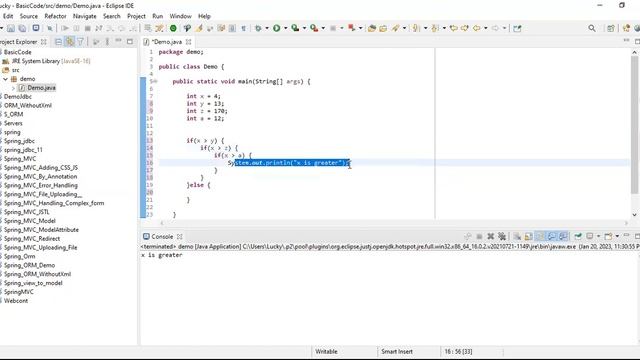The width and height of the screenshot is (640, 360).
Task: Open Next Annotation dropdown arrow
Action: [425, 28]
